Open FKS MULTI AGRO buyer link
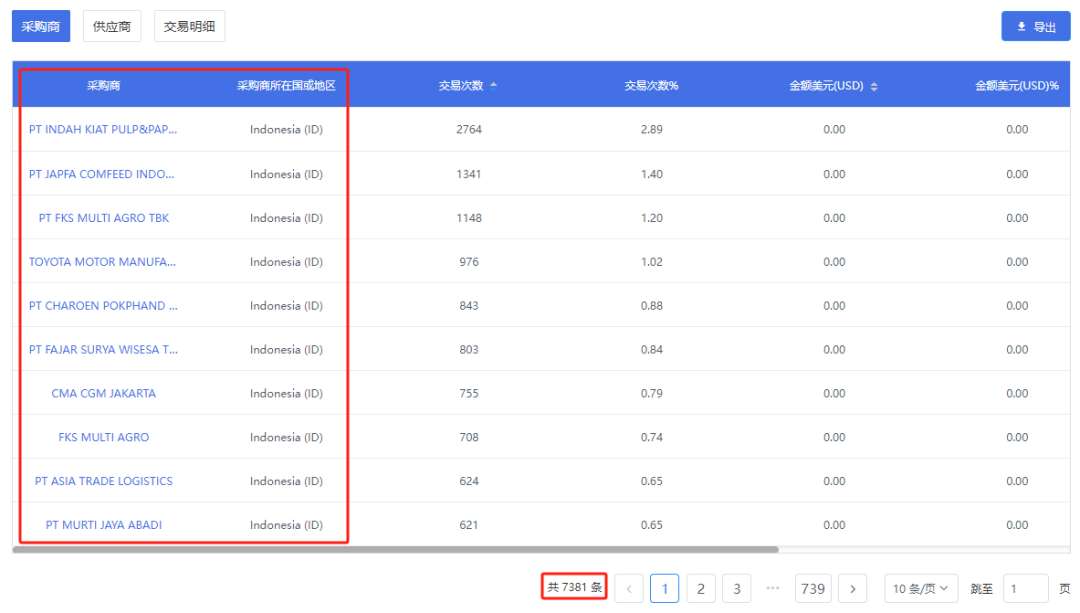Image resolution: width=1080 pixels, height=613 pixels. click(x=103, y=437)
